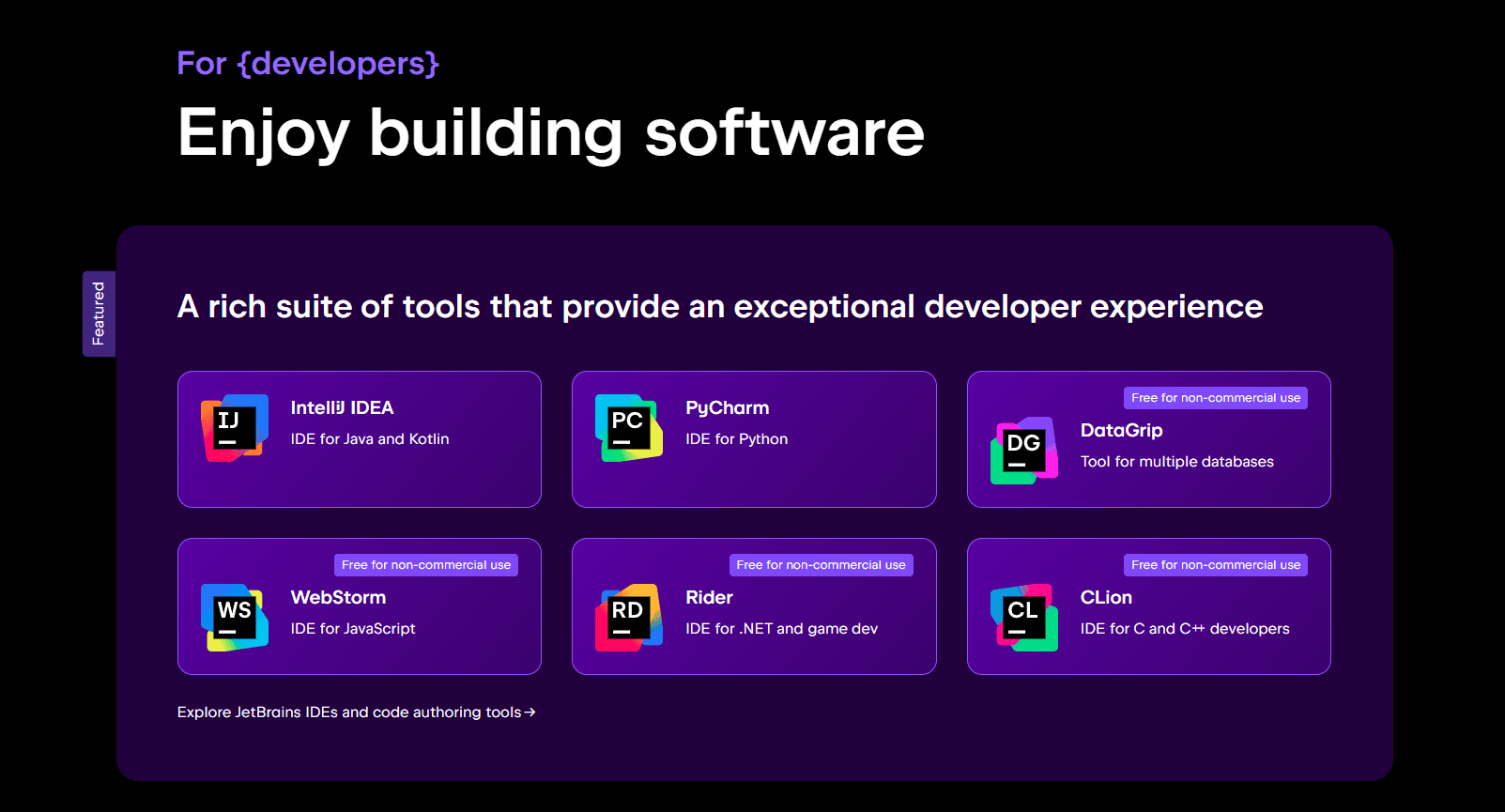The image size is (1505, 812).
Task: Click the CLion CL logo icon
Action: pyautogui.click(x=1024, y=618)
